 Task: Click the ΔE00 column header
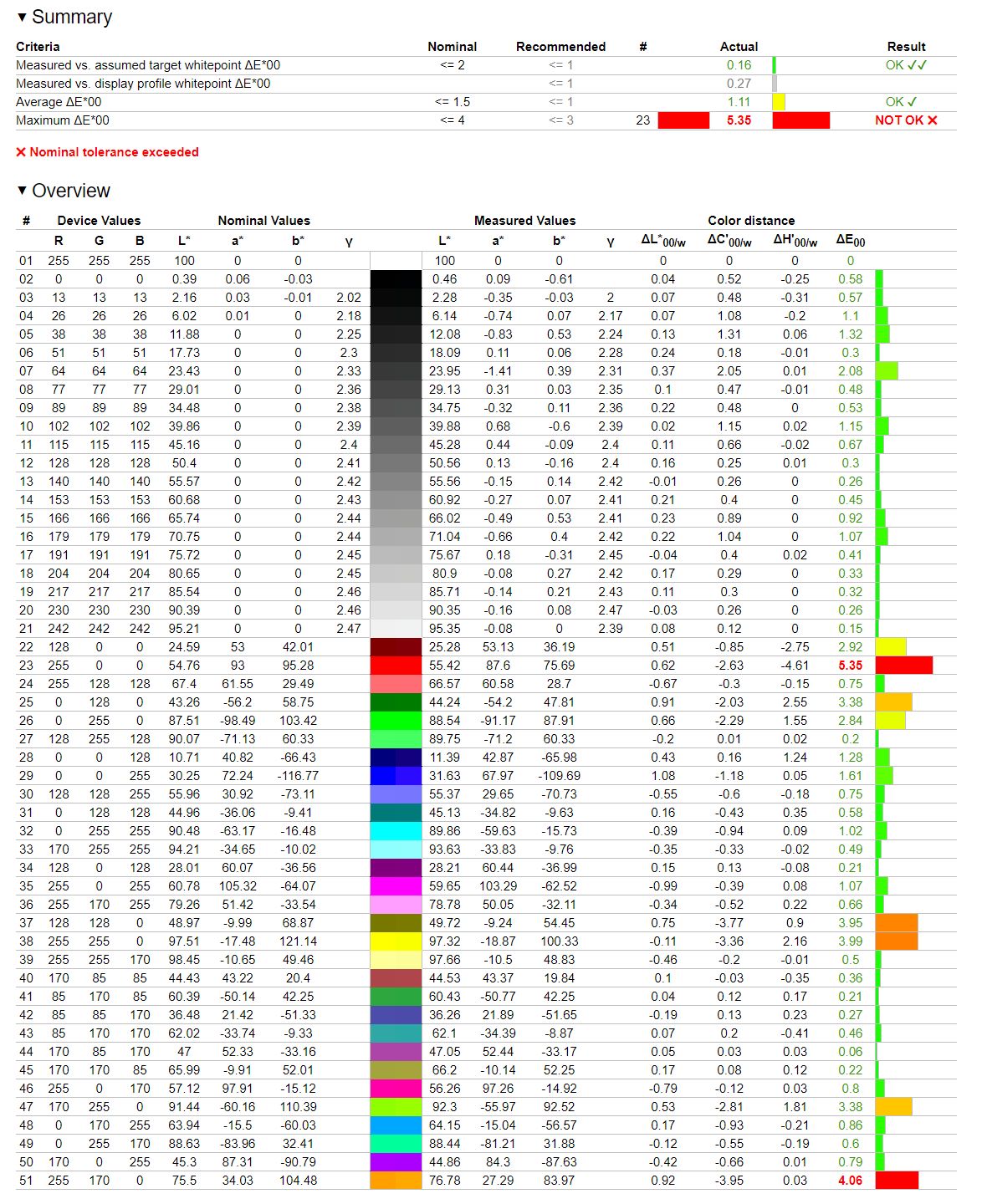click(x=851, y=241)
